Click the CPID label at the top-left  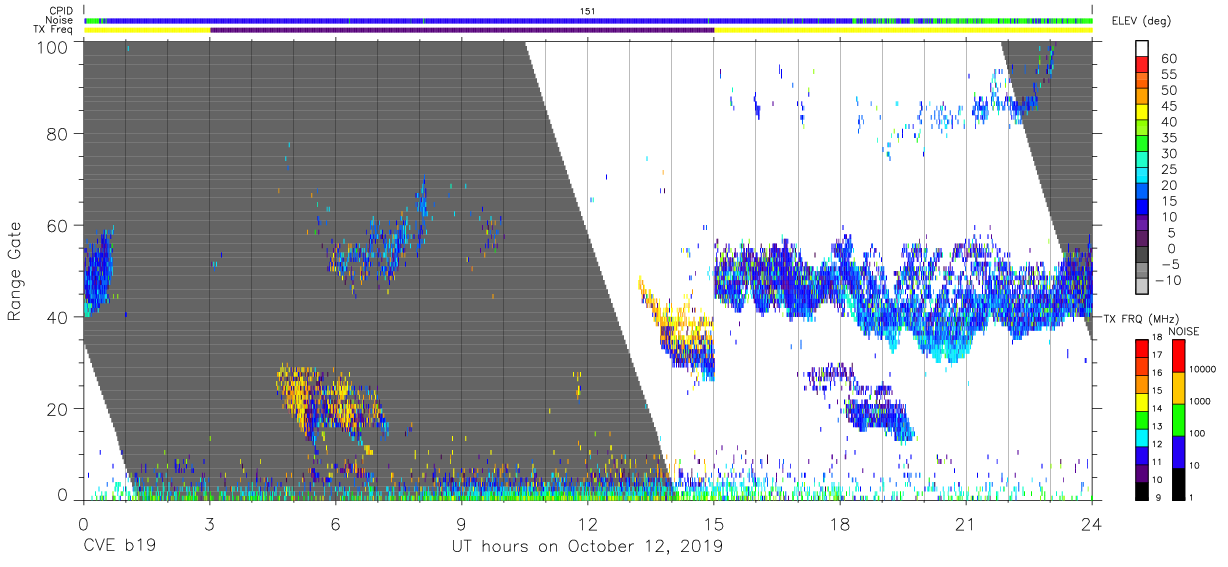[60, 11]
